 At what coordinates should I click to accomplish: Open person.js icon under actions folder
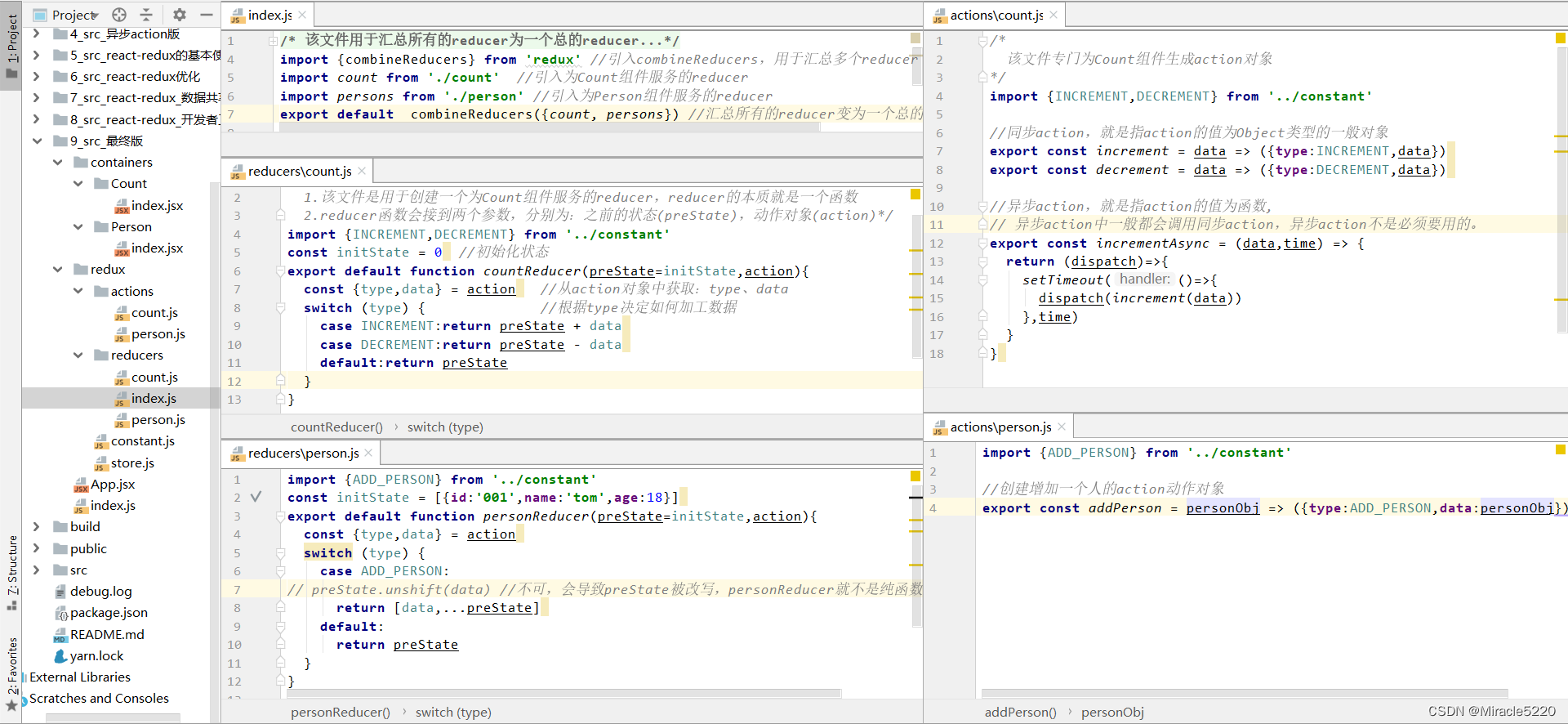tap(122, 334)
